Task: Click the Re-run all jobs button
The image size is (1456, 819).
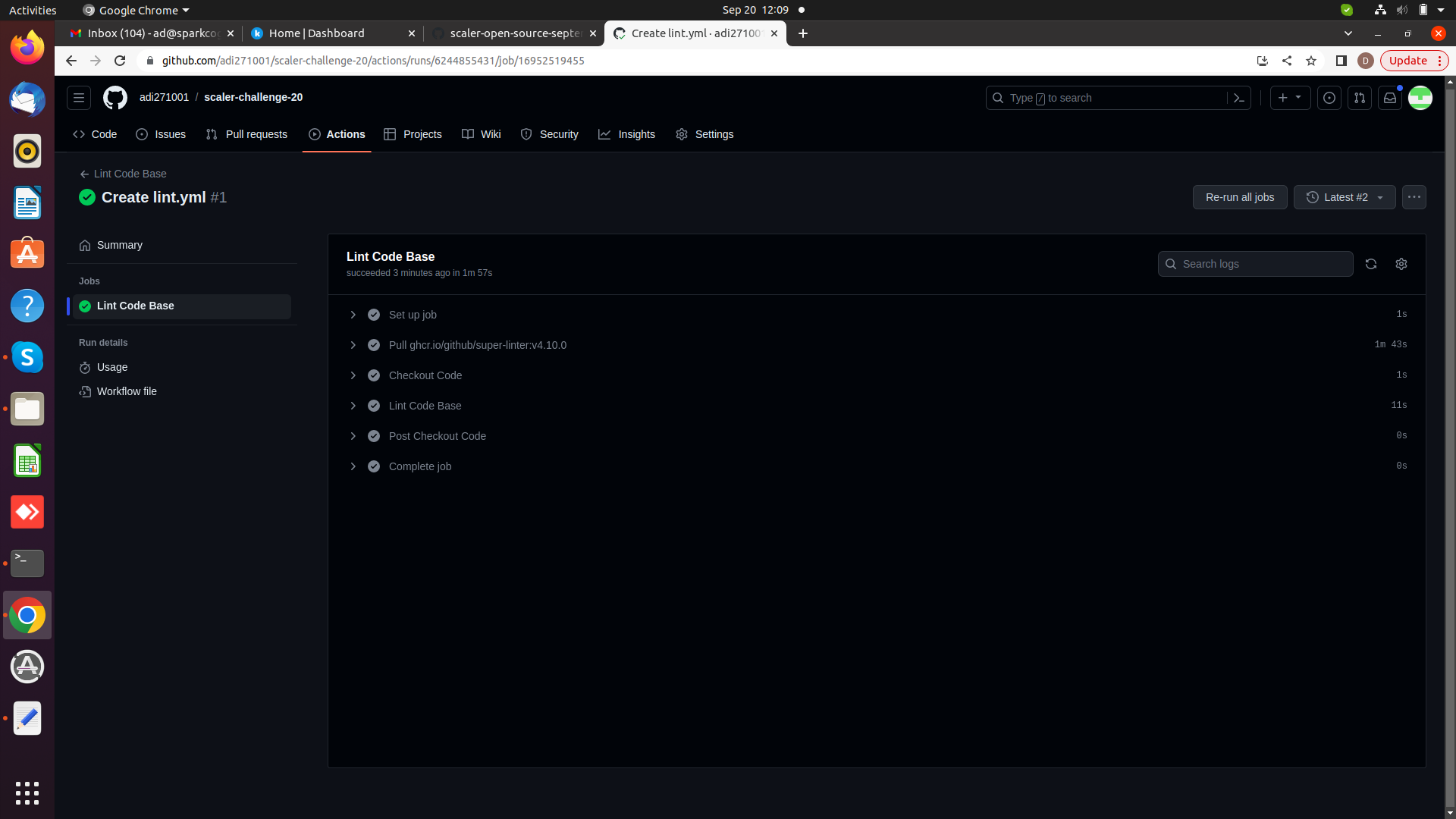Action: (x=1239, y=197)
